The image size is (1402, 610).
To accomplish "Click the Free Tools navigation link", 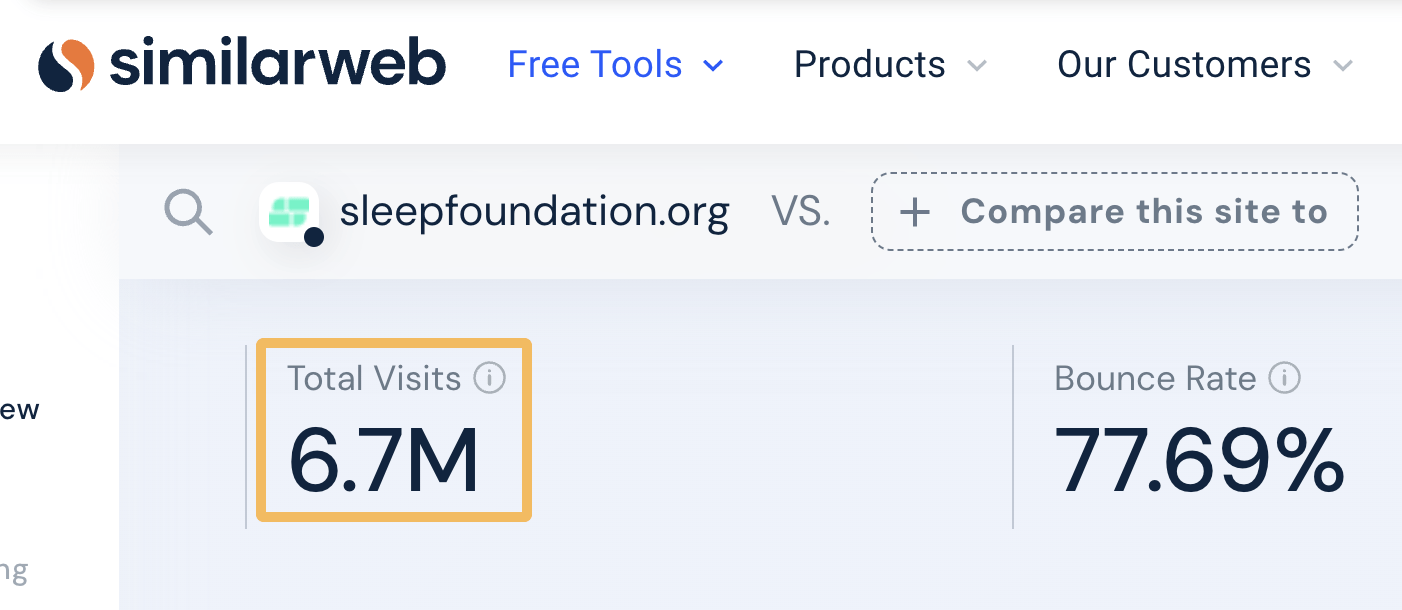I will (x=594, y=64).
